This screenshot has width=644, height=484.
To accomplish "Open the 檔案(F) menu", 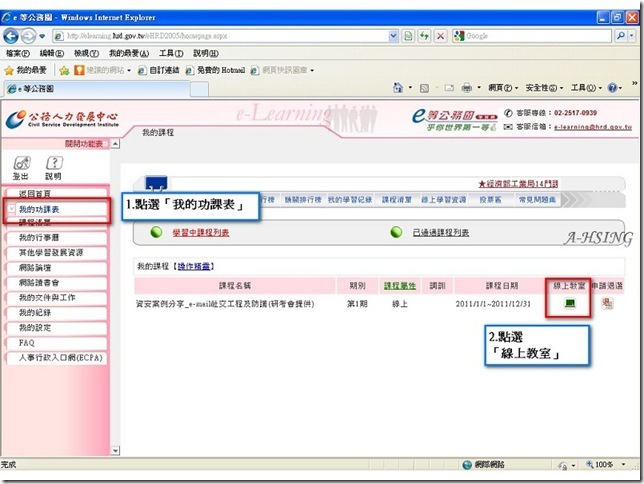I will coord(18,53).
